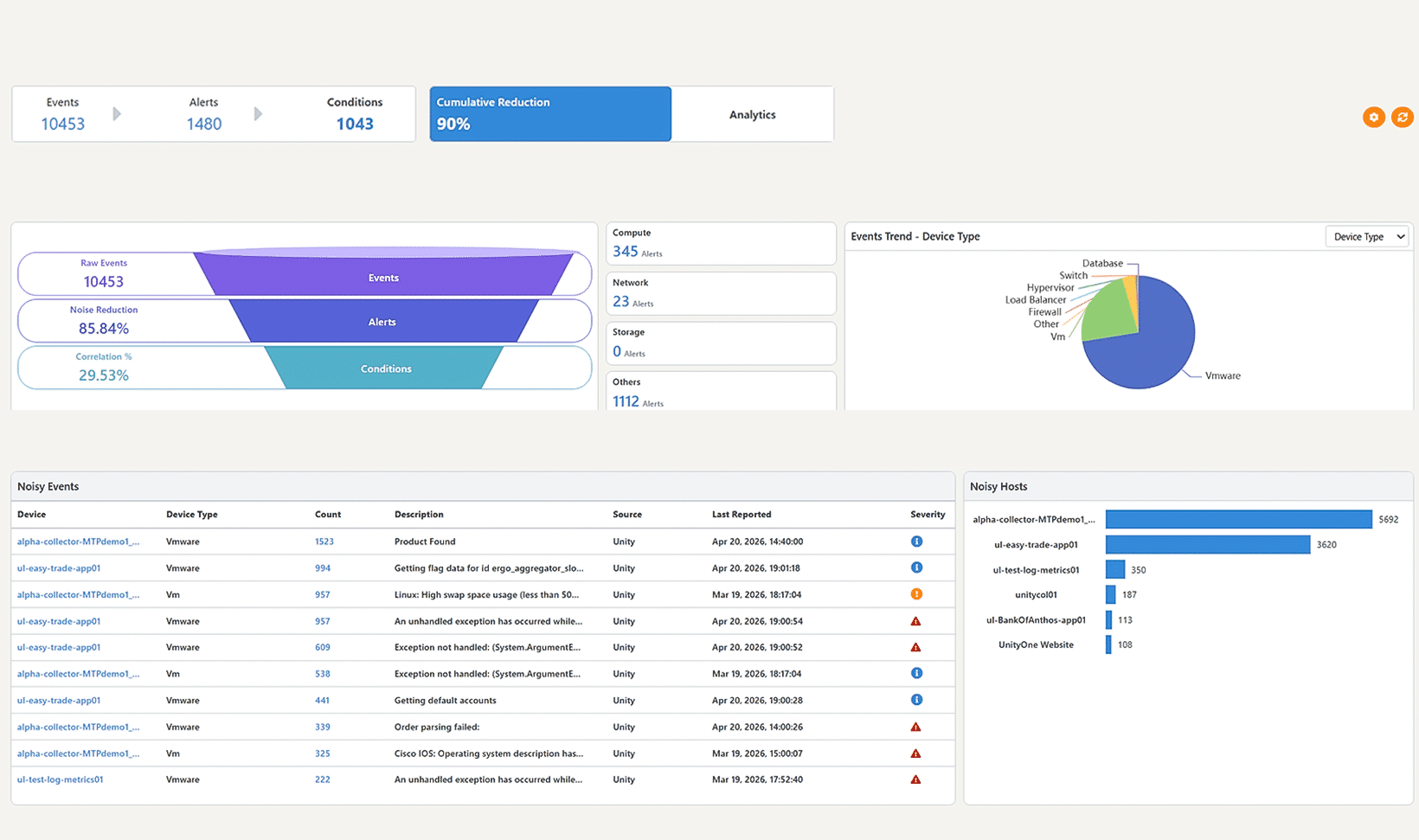
Task: Click red critical icon for Cisco IOS row
Action: click(915, 754)
